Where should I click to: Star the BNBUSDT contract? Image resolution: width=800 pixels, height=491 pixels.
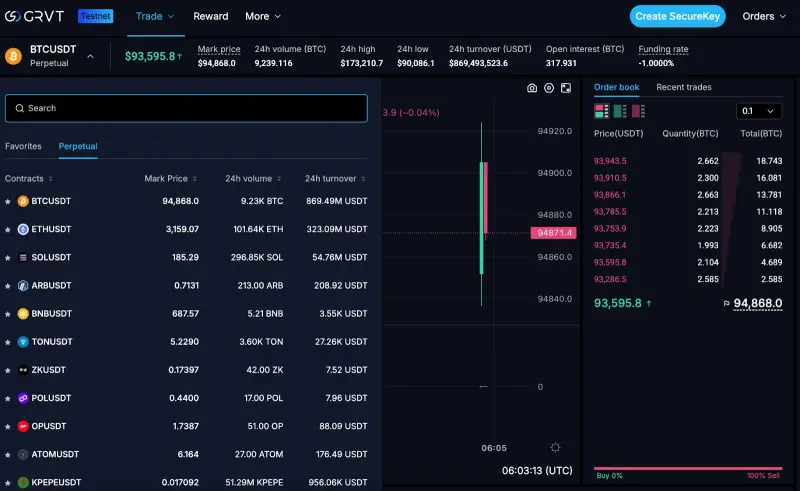[8, 314]
